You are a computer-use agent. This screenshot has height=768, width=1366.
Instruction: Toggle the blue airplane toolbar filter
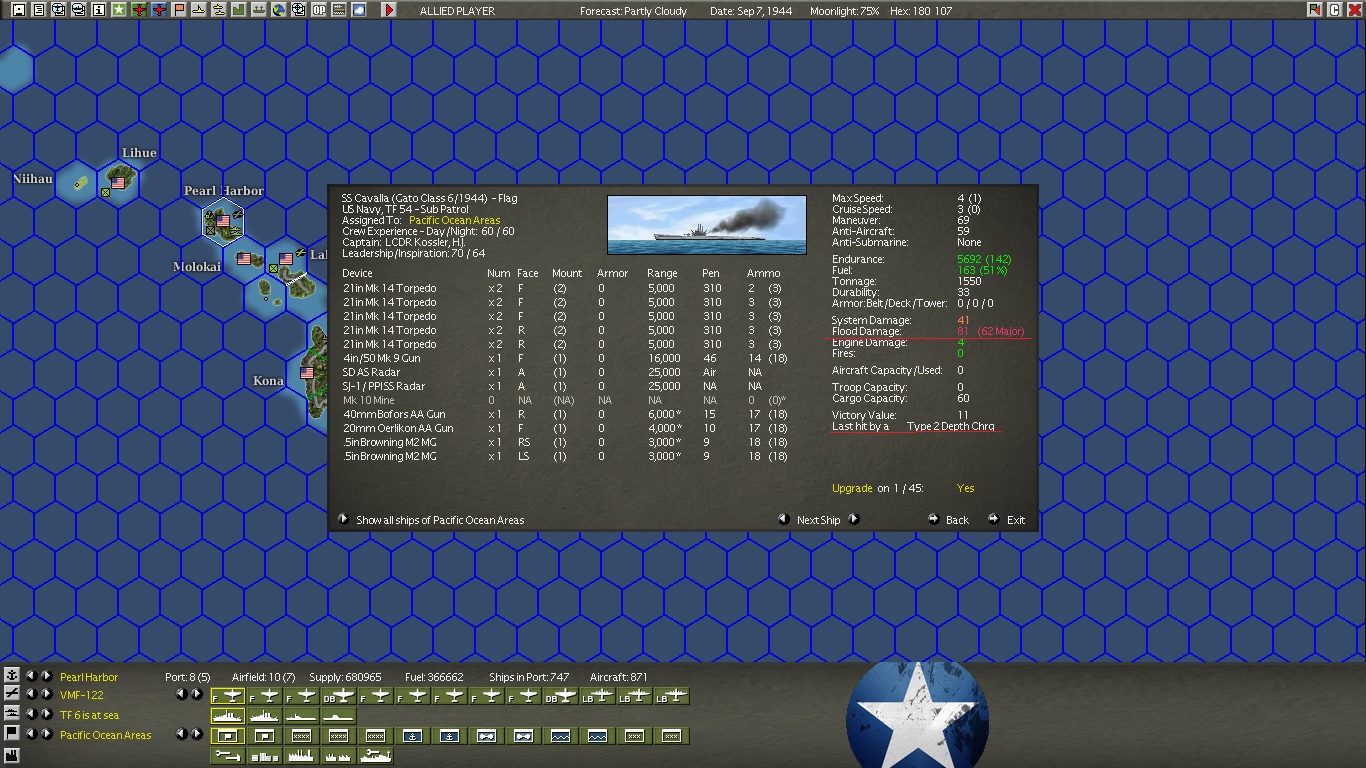(158, 10)
